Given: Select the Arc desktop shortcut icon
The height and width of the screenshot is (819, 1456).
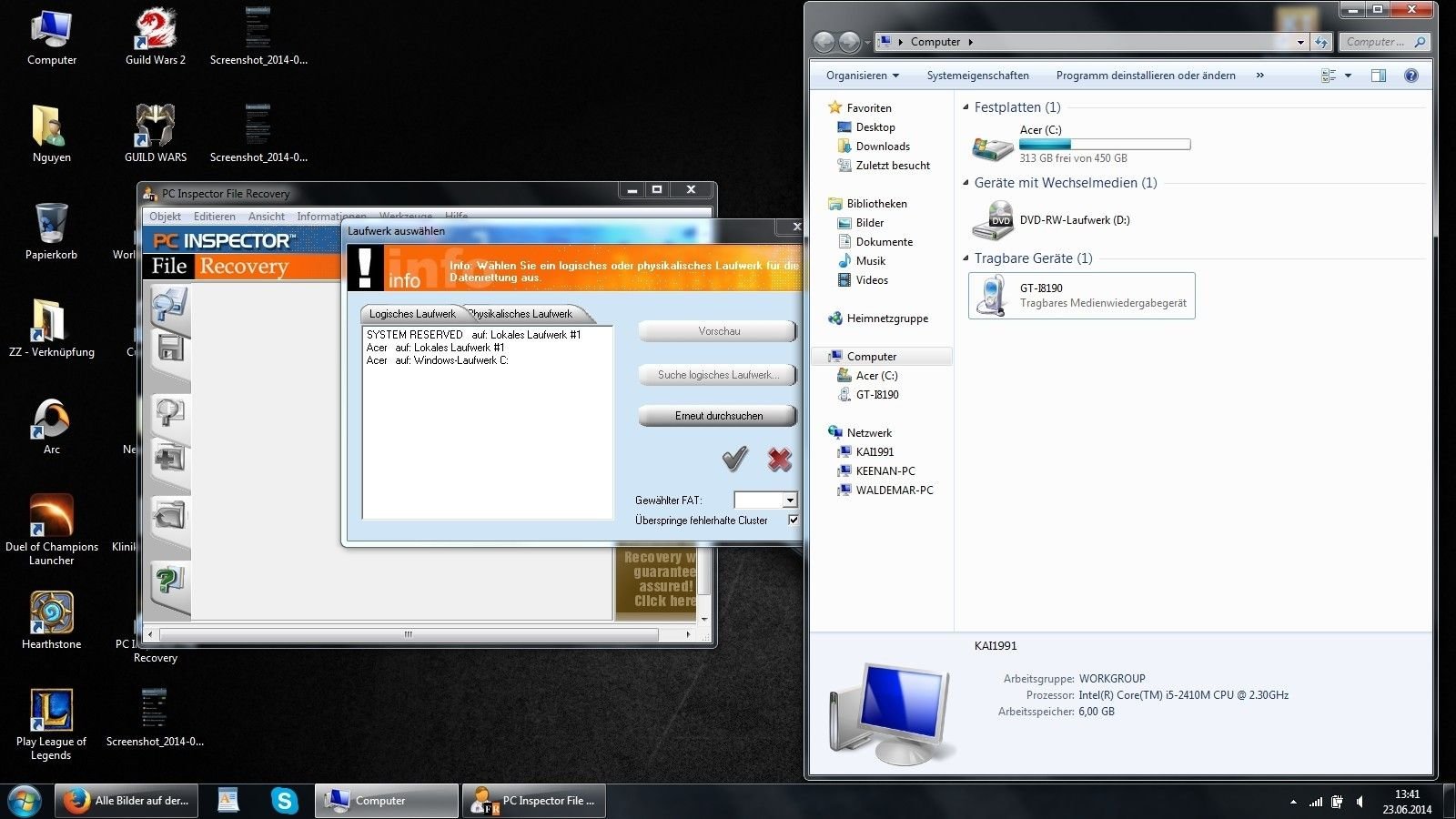Looking at the screenshot, I should pyautogui.click(x=52, y=426).
